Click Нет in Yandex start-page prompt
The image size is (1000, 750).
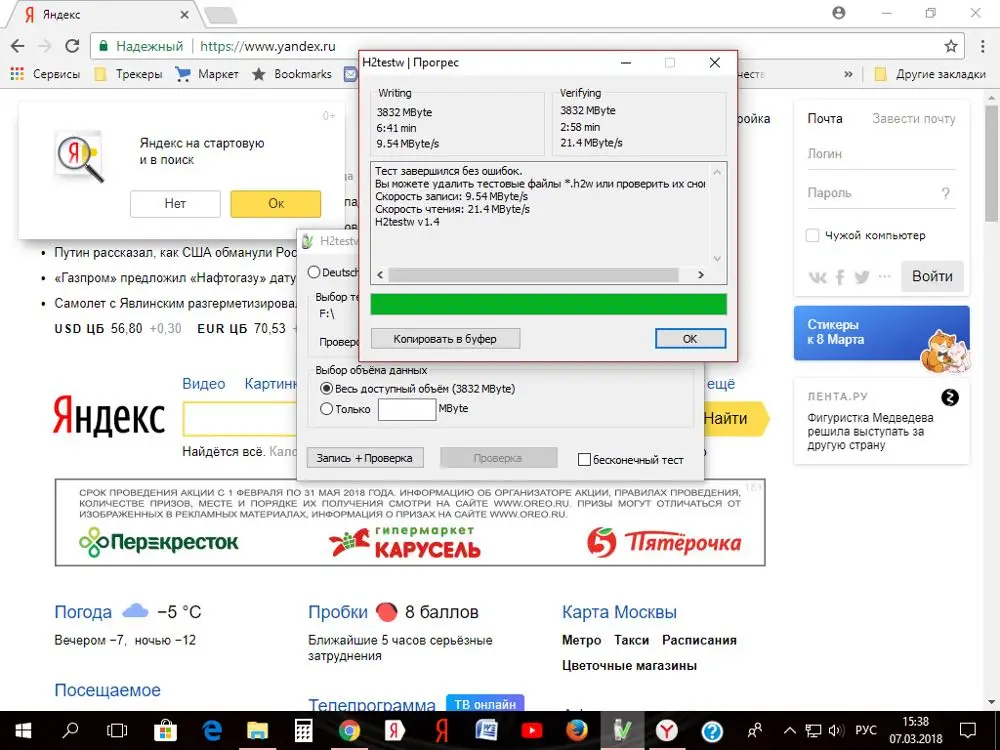(175, 203)
